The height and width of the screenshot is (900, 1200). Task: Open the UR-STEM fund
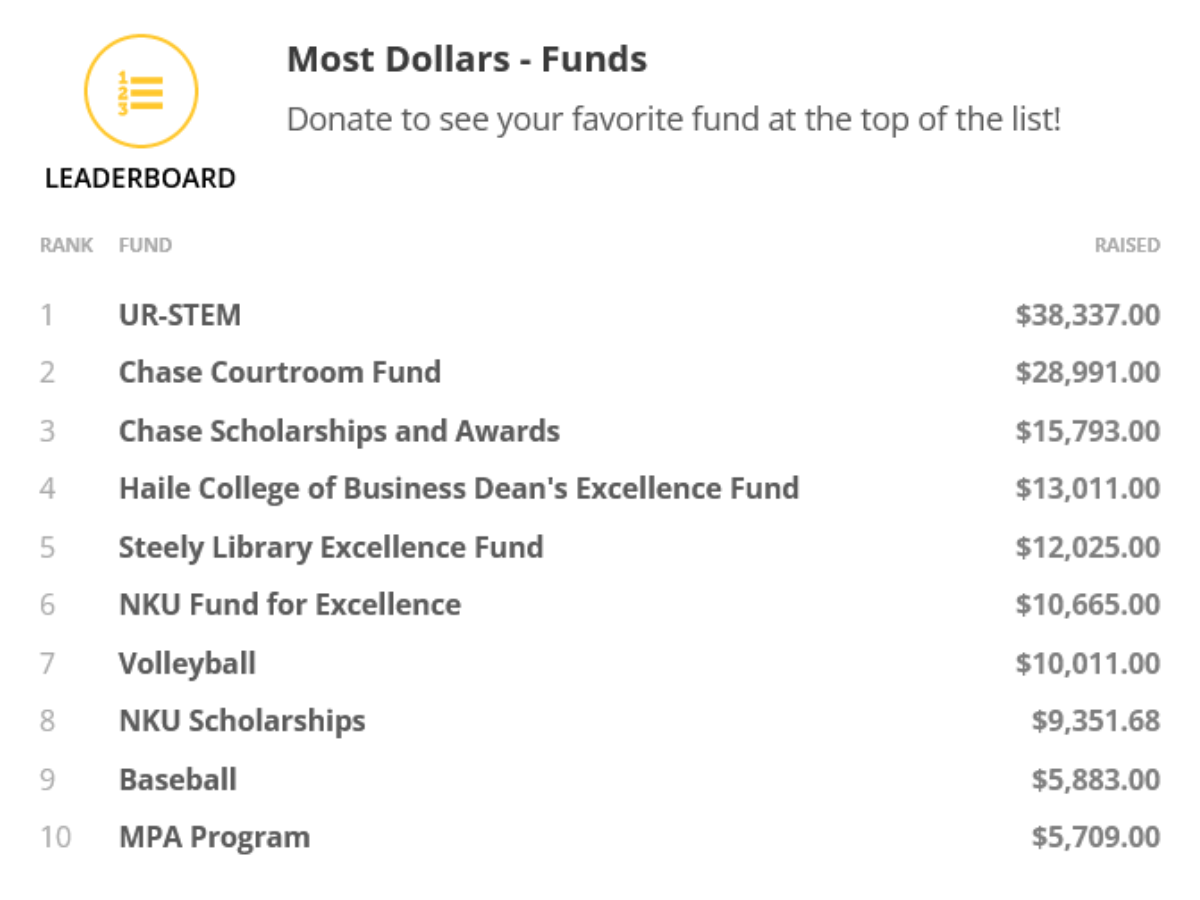[x=180, y=315]
